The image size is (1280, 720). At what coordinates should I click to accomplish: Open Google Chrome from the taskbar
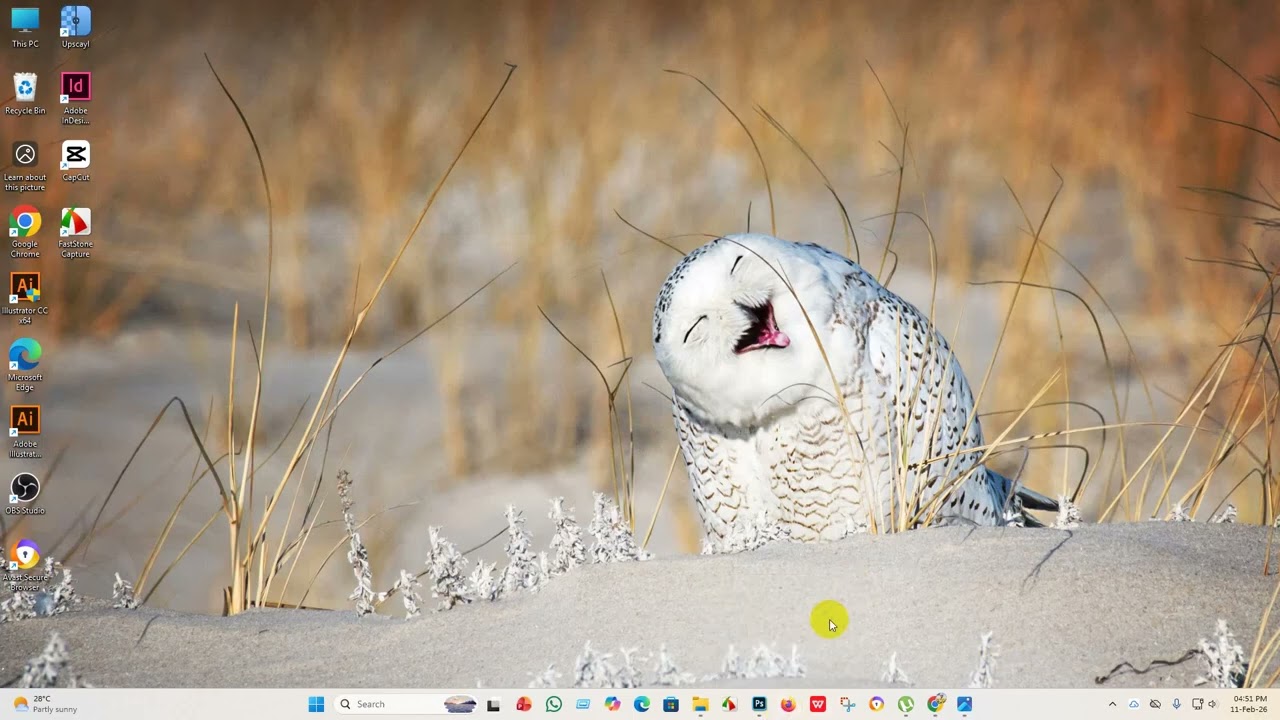tap(935, 704)
